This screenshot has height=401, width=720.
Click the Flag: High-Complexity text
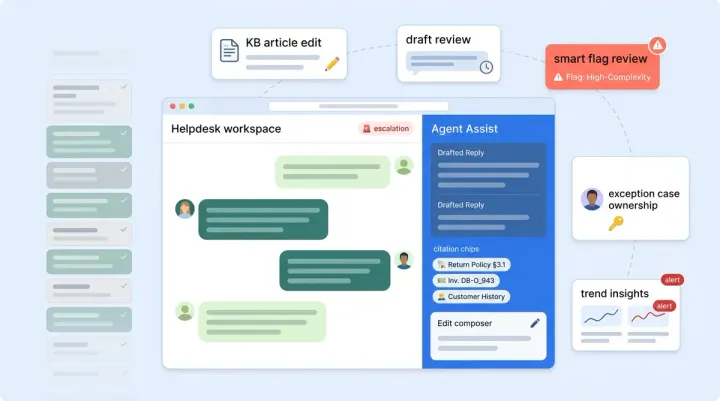[x=608, y=77]
